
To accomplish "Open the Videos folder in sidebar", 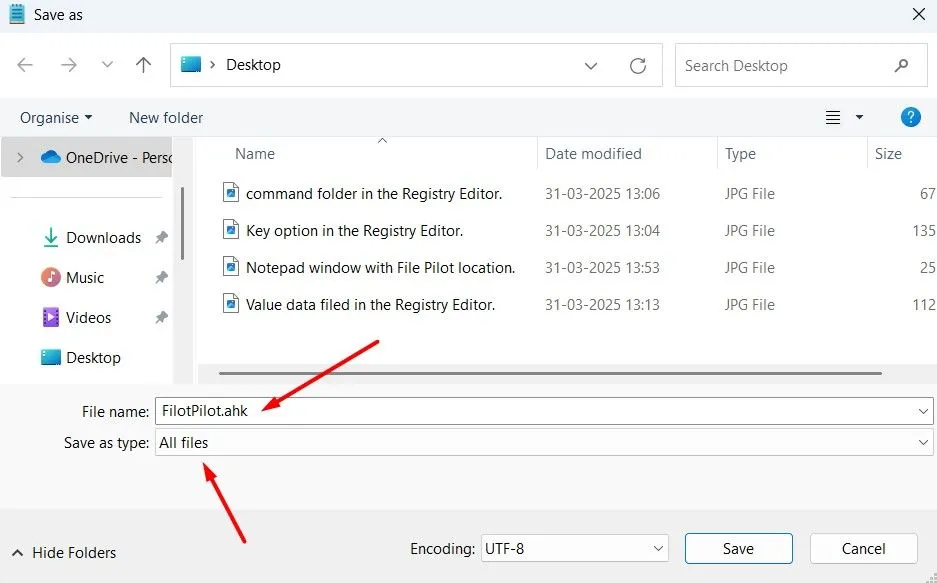I will point(88,318).
